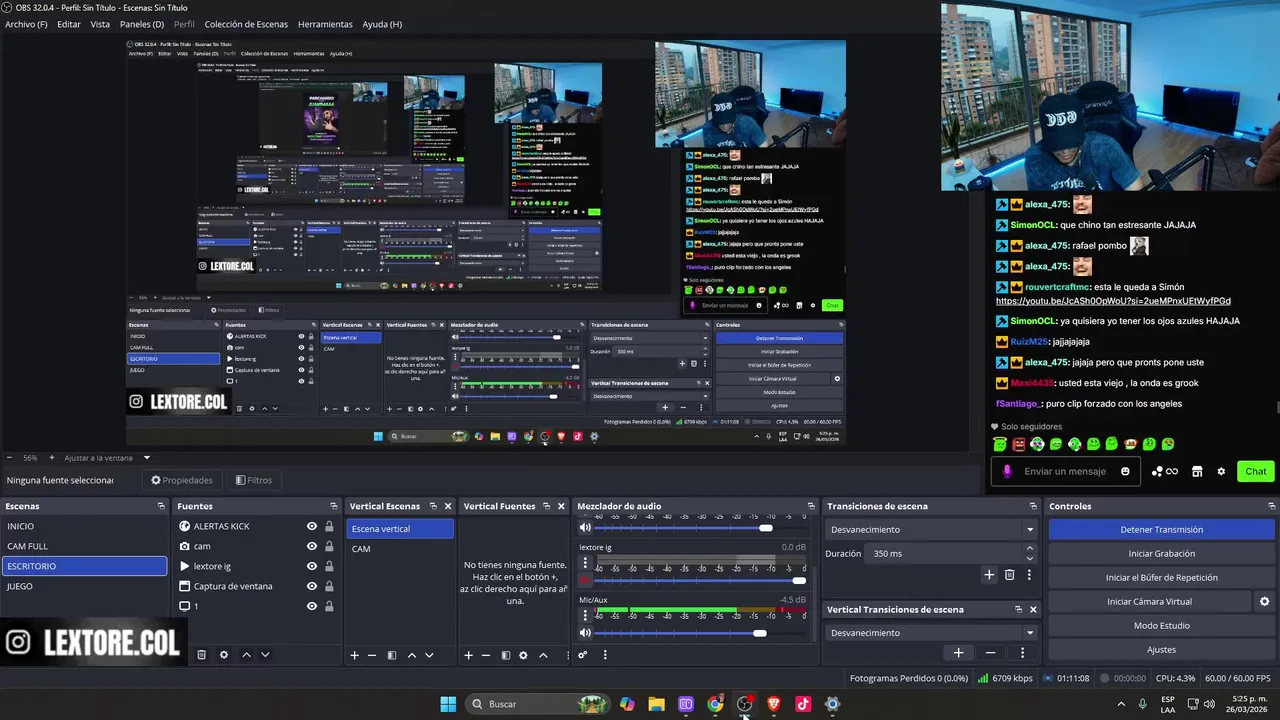Open gear icon in Vertical Fuentes toolbar

(523, 655)
